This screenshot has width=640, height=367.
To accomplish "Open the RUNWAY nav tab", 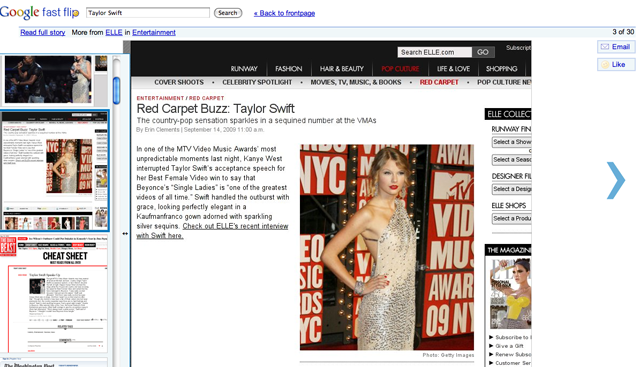I will tap(244, 69).
